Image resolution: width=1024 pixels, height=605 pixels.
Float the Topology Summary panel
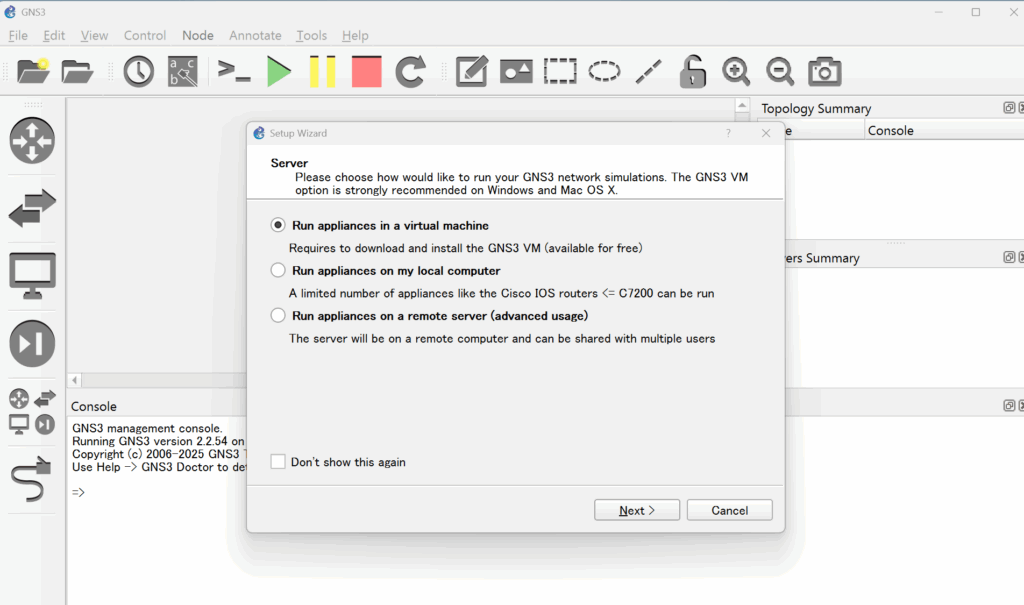tap(1008, 108)
